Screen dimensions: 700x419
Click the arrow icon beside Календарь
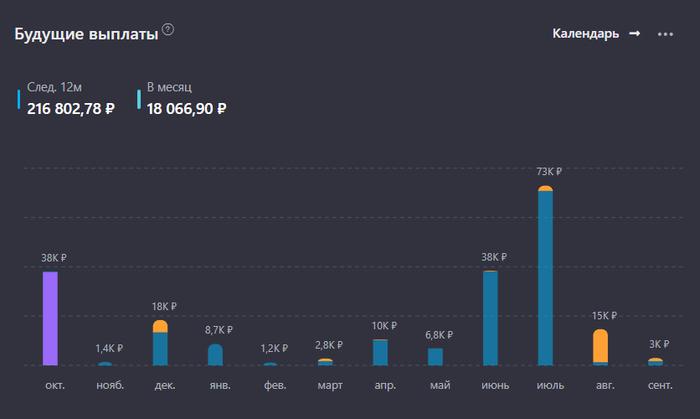(x=634, y=34)
